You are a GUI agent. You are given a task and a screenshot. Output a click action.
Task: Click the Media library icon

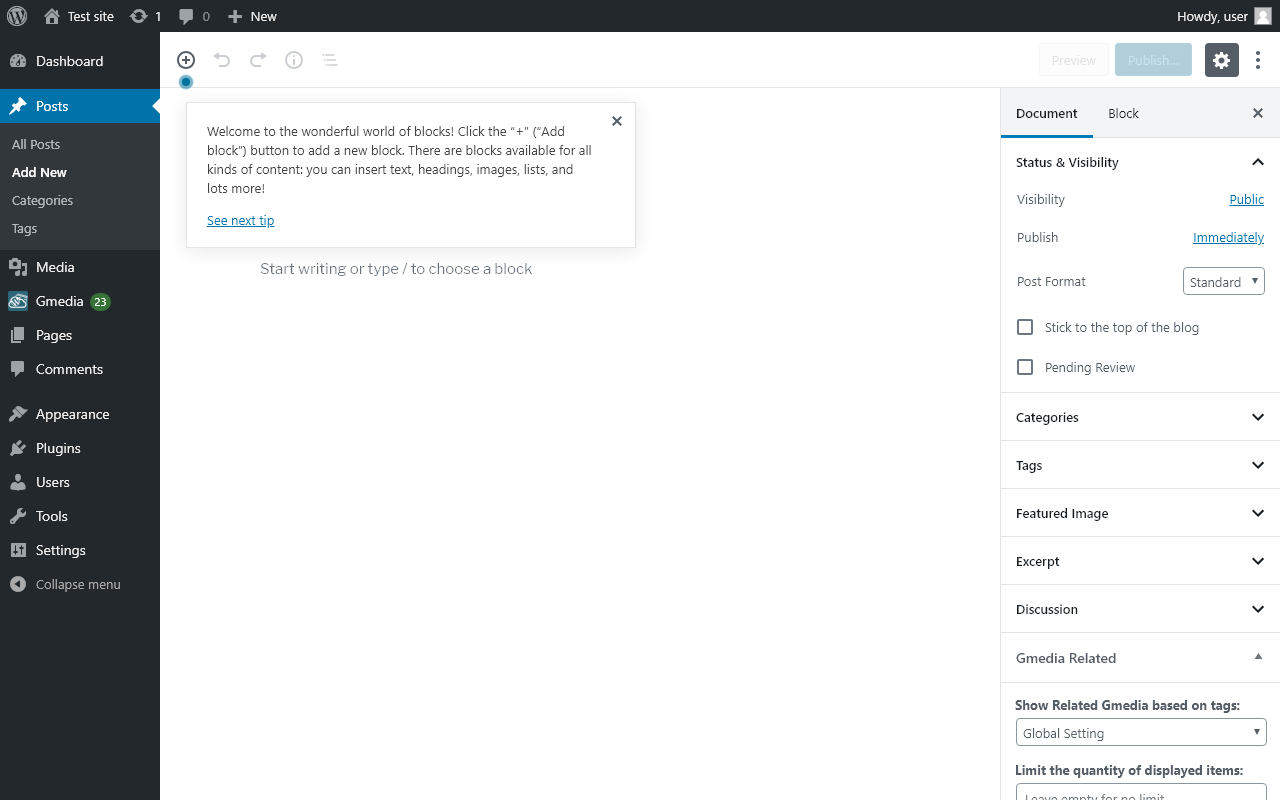coord(18,267)
